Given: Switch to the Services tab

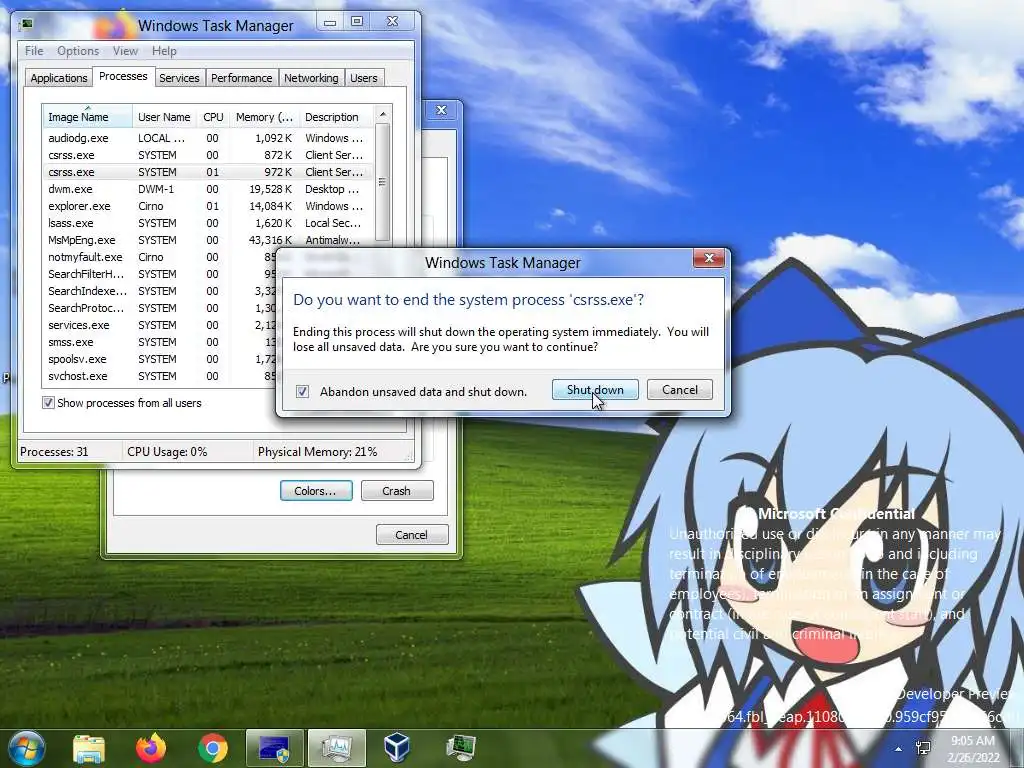Looking at the screenshot, I should point(180,78).
